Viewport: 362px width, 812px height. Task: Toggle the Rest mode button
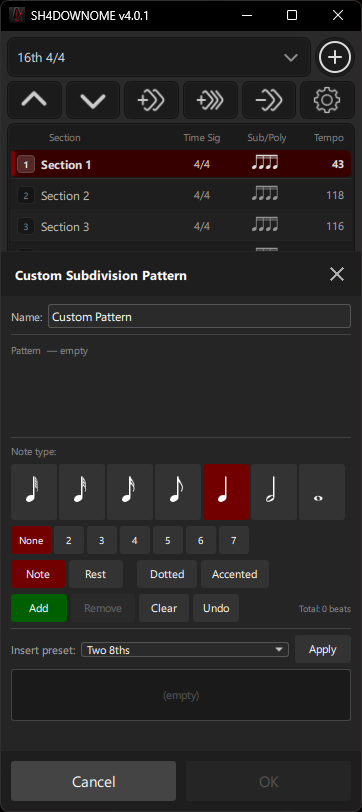96,574
